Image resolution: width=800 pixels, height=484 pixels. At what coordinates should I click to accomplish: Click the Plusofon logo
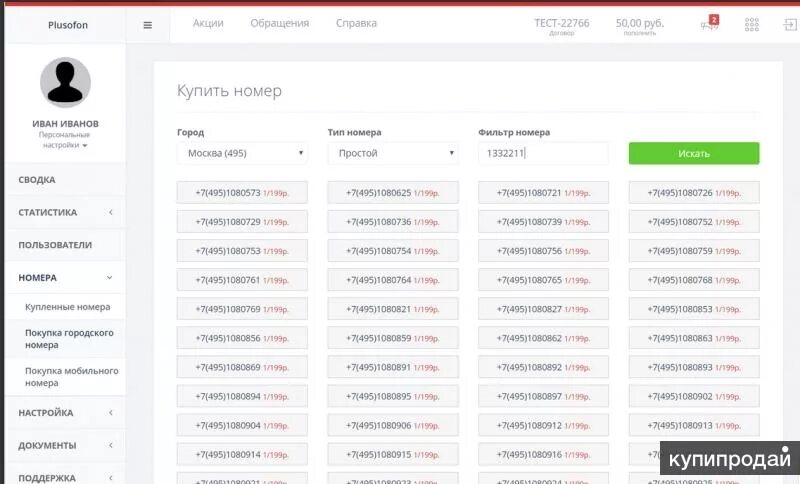(x=68, y=25)
